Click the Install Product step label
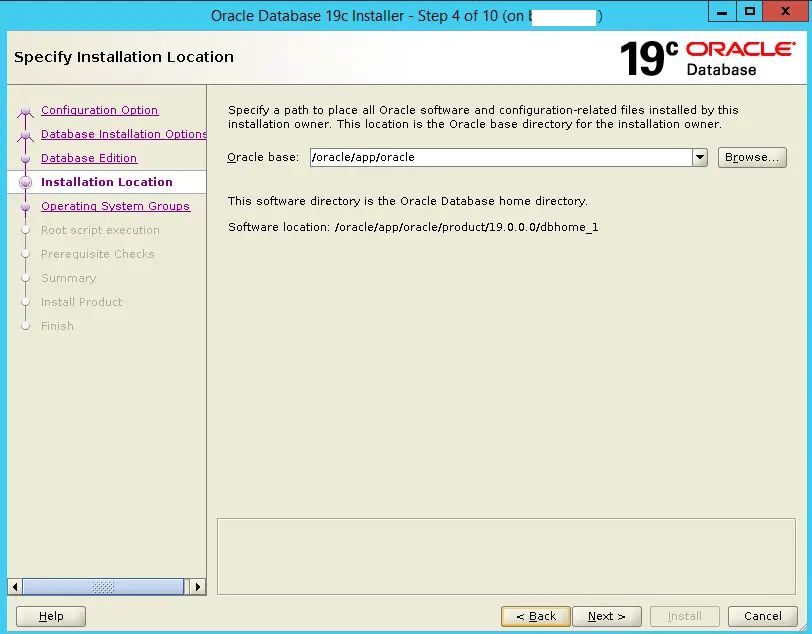This screenshot has width=812, height=634. point(82,302)
